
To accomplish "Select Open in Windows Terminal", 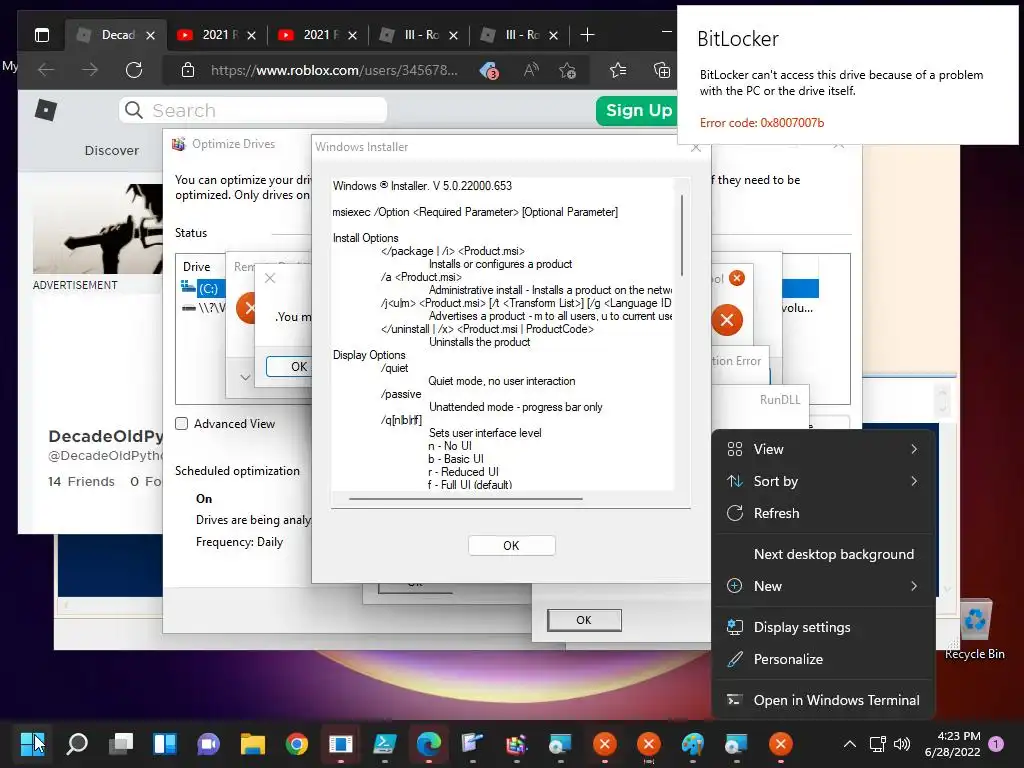I will pyautogui.click(x=823, y=700).
